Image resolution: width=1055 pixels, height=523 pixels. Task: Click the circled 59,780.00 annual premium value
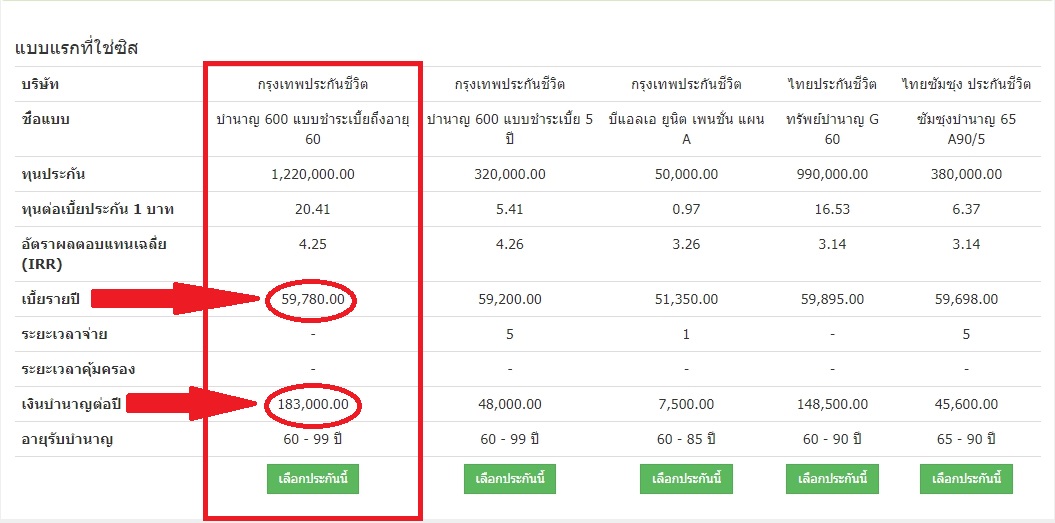pyautogui.click(x=313, y=299)
